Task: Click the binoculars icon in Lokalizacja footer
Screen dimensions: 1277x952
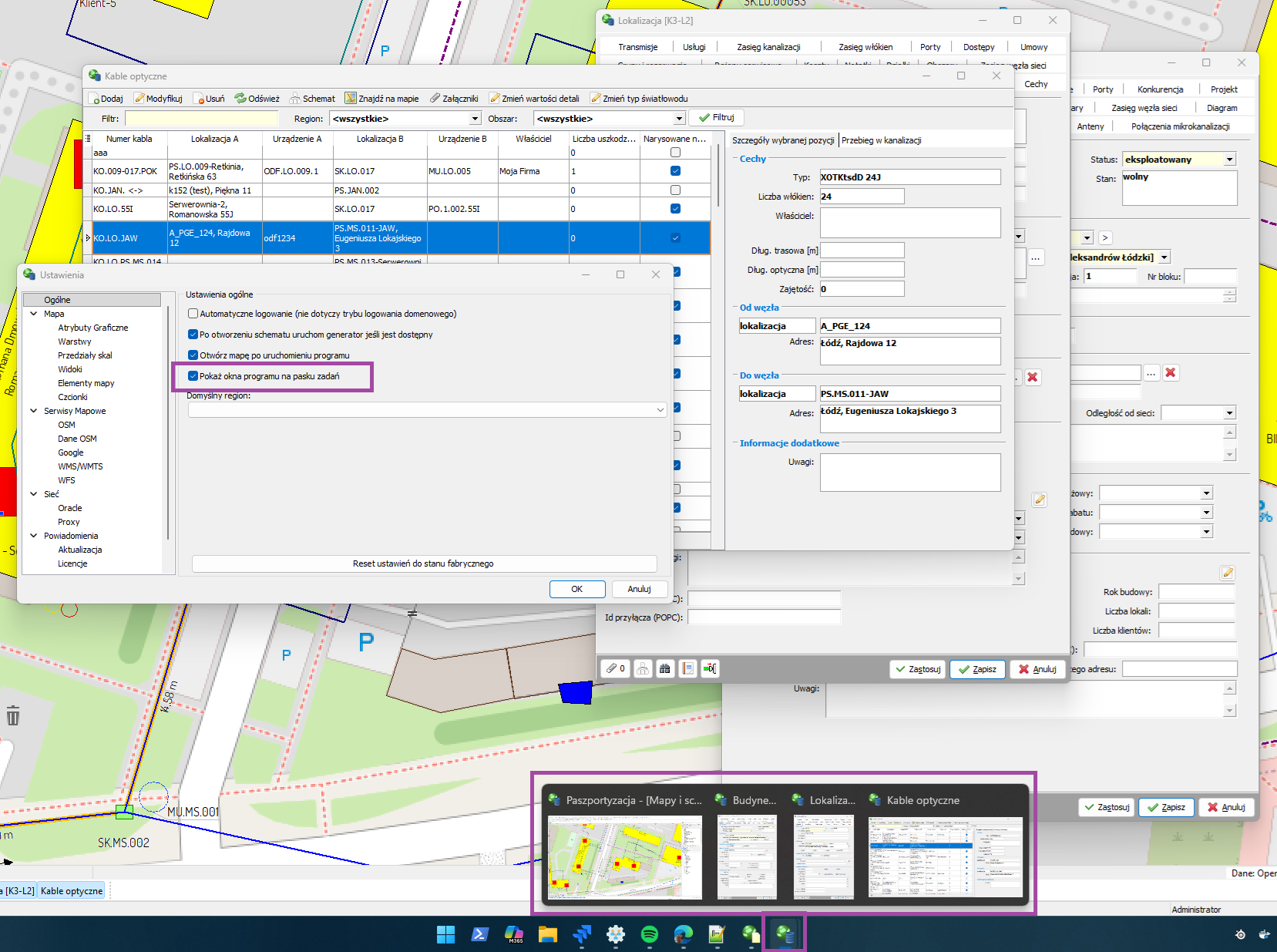Action: tap(664, 669)
